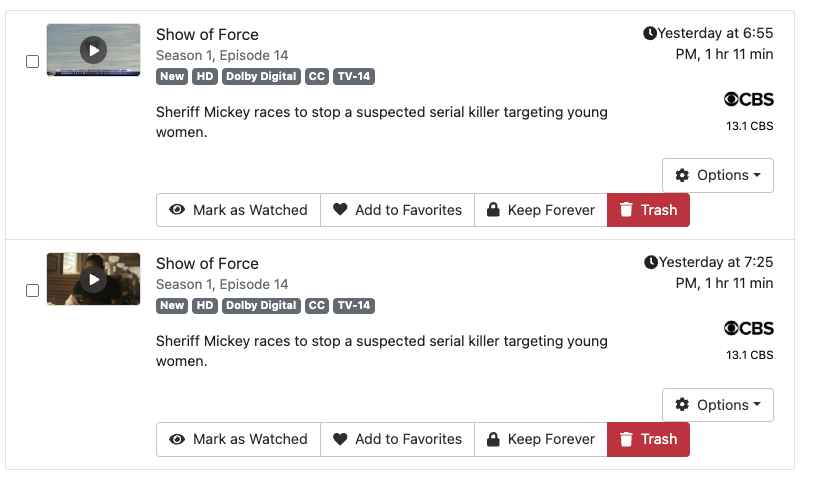Play the 7:25 PM Show of Force recording
814x479 pixels.
point(93,279)
